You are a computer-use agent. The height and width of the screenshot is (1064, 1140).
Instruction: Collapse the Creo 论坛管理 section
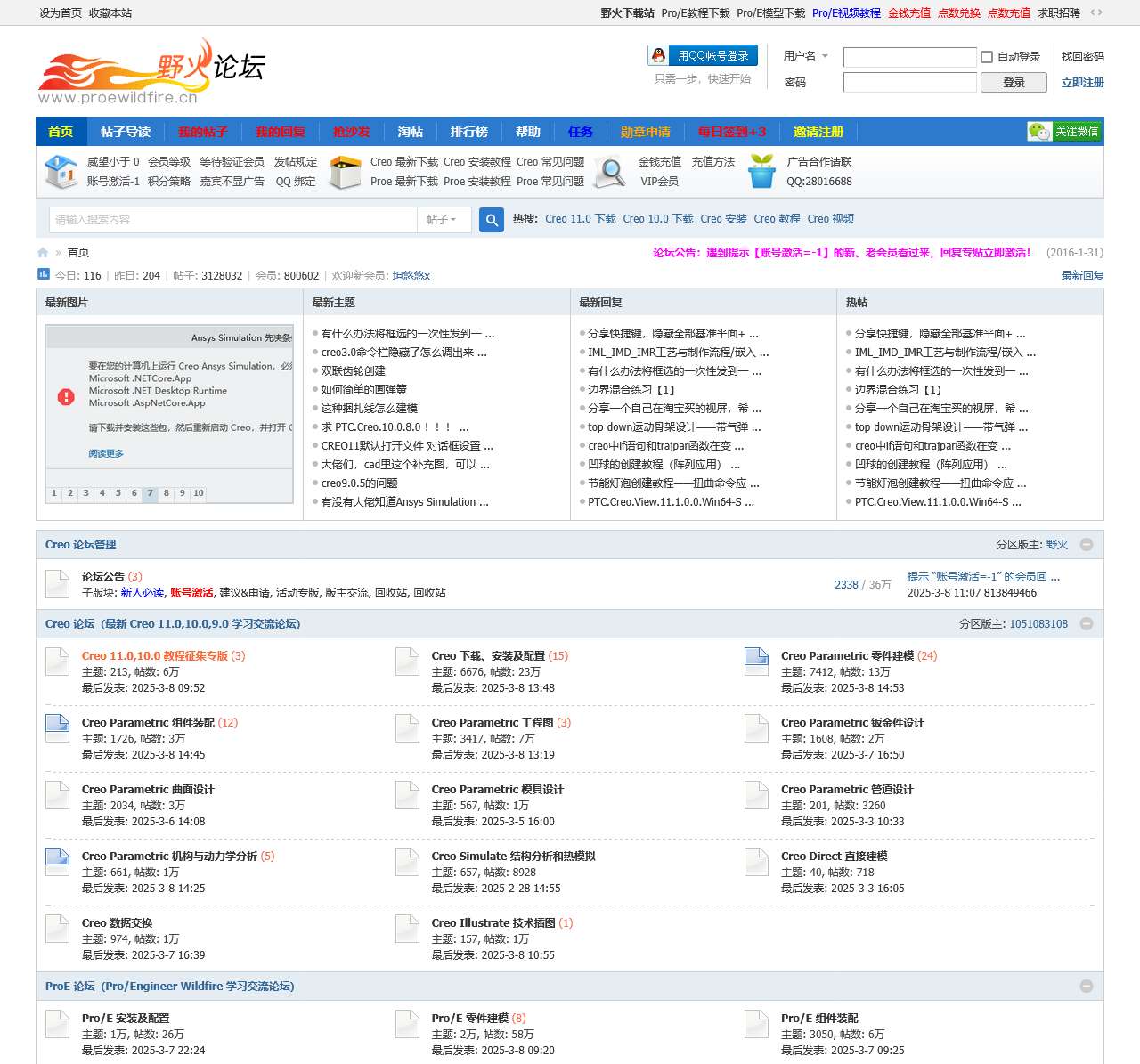(1087, 545)
